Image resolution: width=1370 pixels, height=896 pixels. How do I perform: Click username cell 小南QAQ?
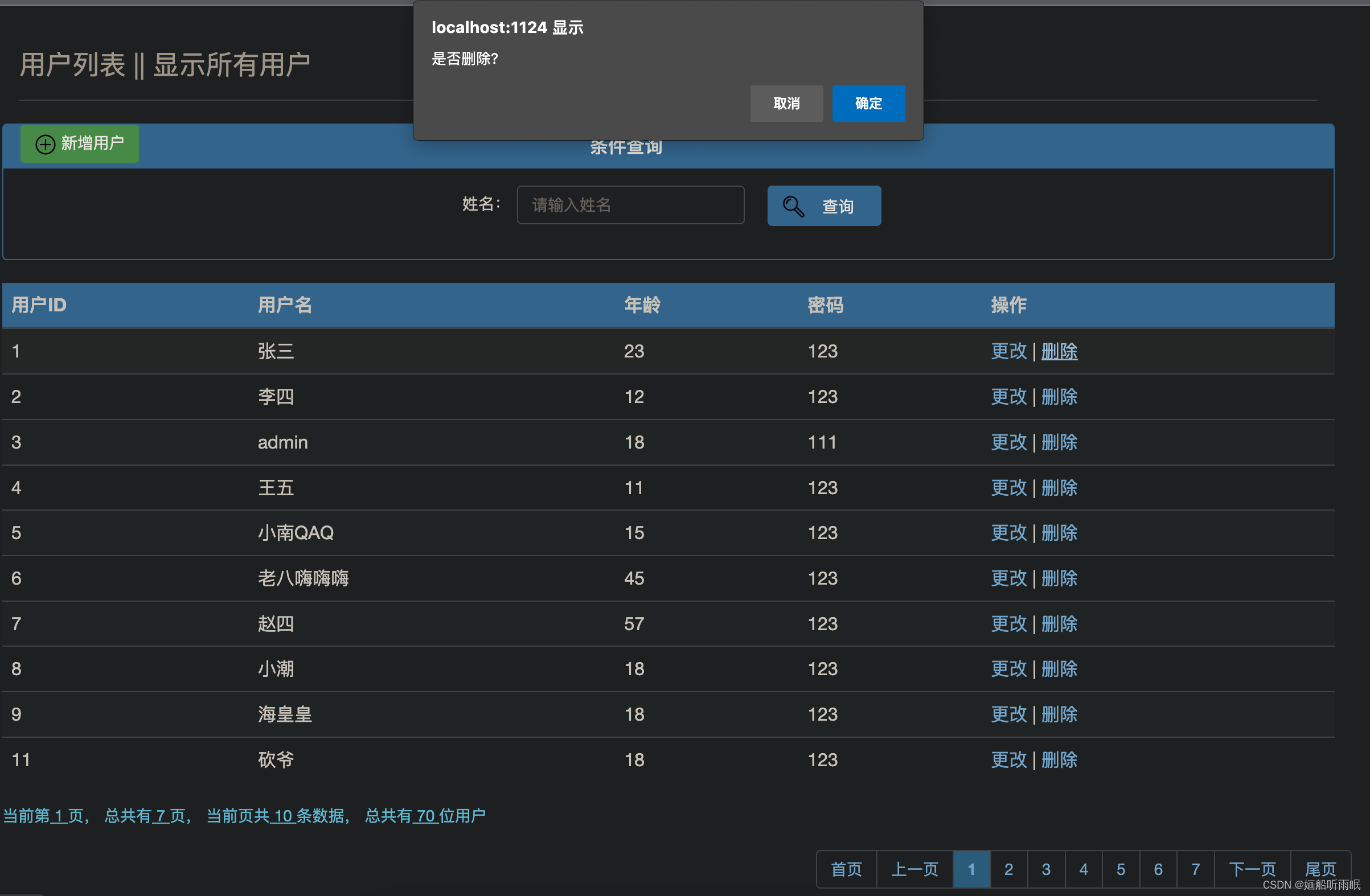click(296, 532)
